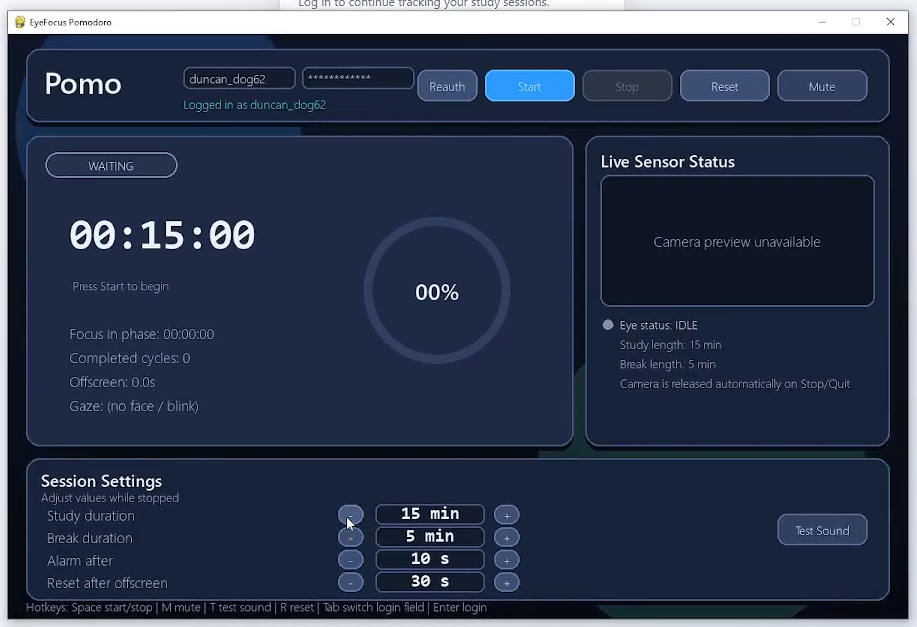This screenshot has height=627, width=917.
Task: Start the Pomodoro timer
Action: pos(530,86)
